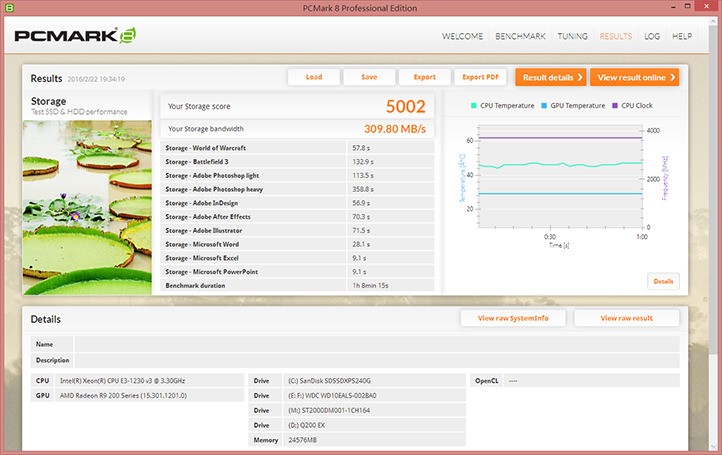Click the app icon in title bar
The width and height of the screenshot is (722, 455).
(x=9, y=8)
